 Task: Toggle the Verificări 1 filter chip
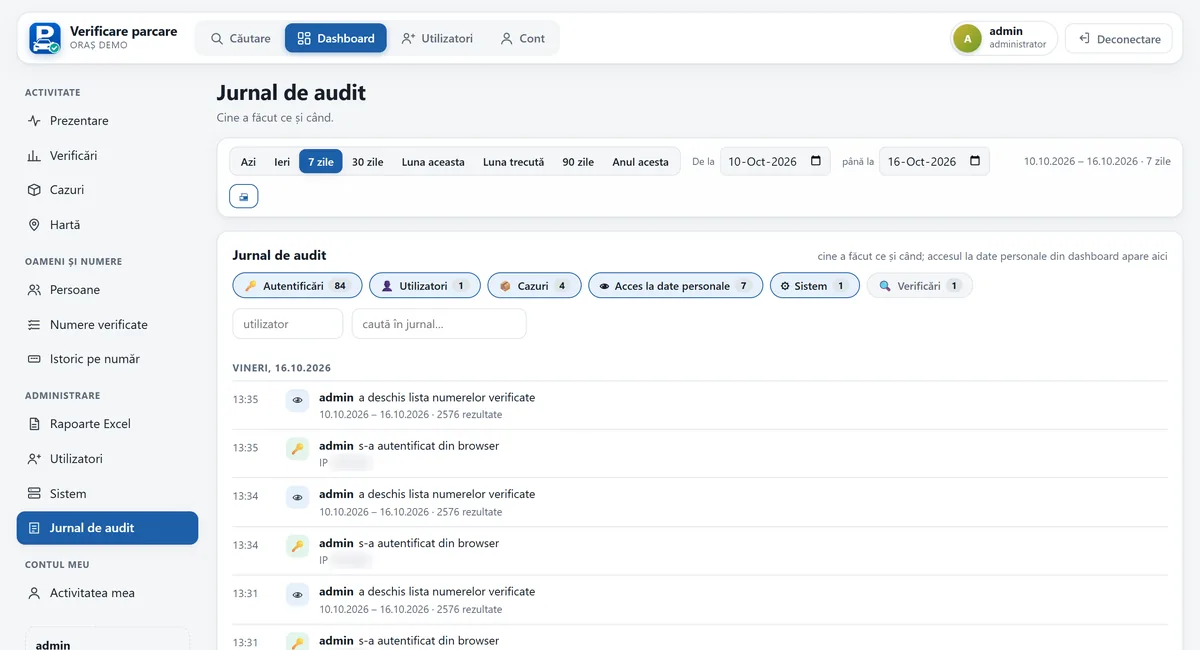coord(919,286)
